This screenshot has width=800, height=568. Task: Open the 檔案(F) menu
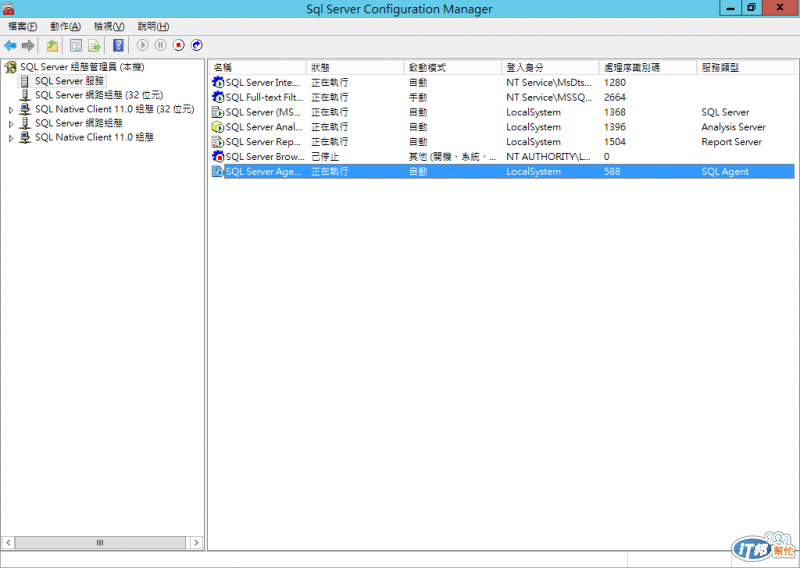pos(22,26)
